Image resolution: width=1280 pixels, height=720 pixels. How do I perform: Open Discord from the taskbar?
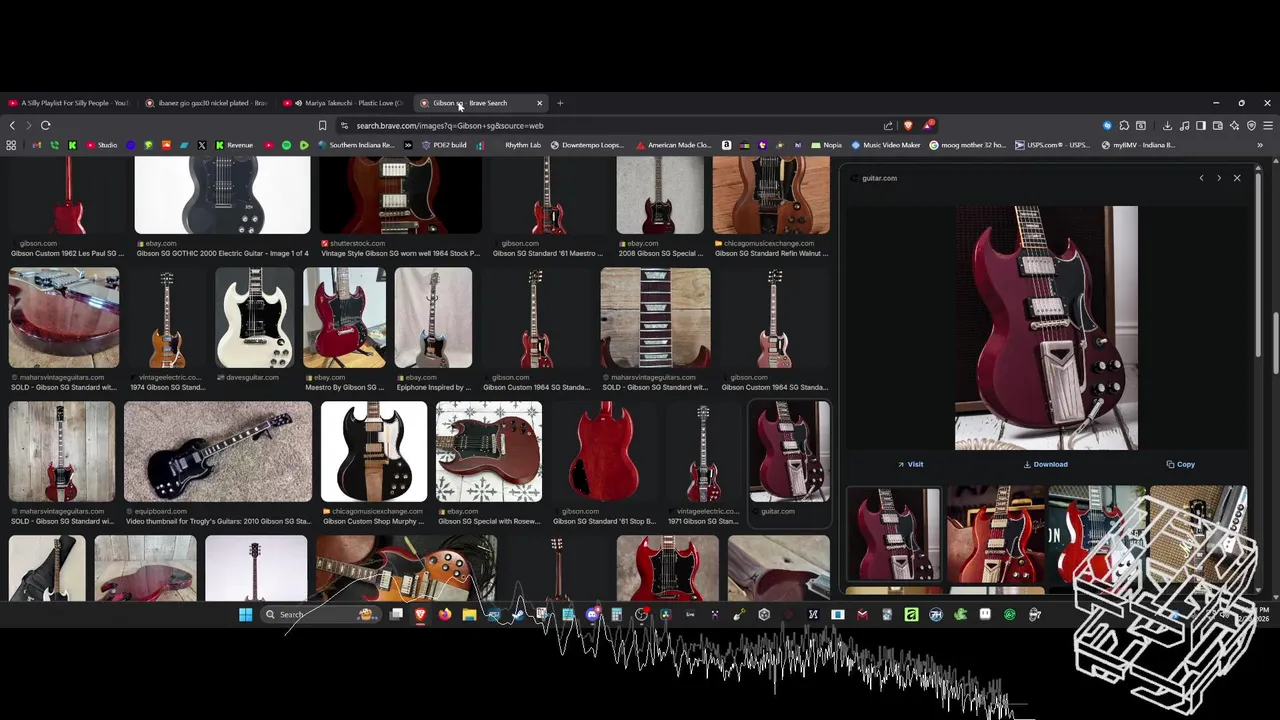(592, 614)
